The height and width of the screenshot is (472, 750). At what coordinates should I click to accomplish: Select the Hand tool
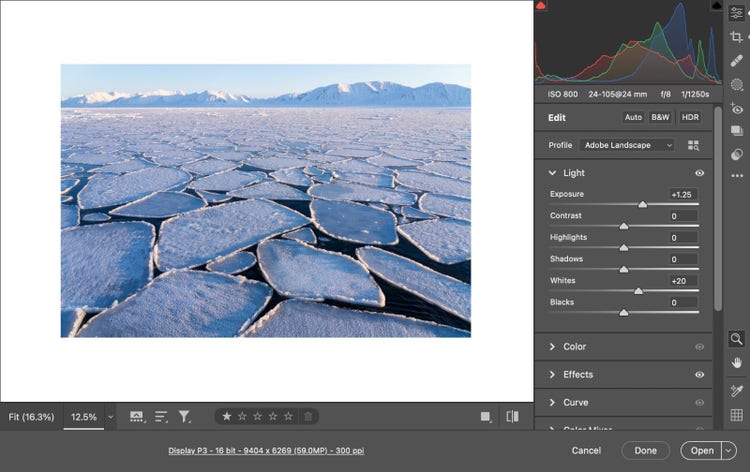point(737,362)
